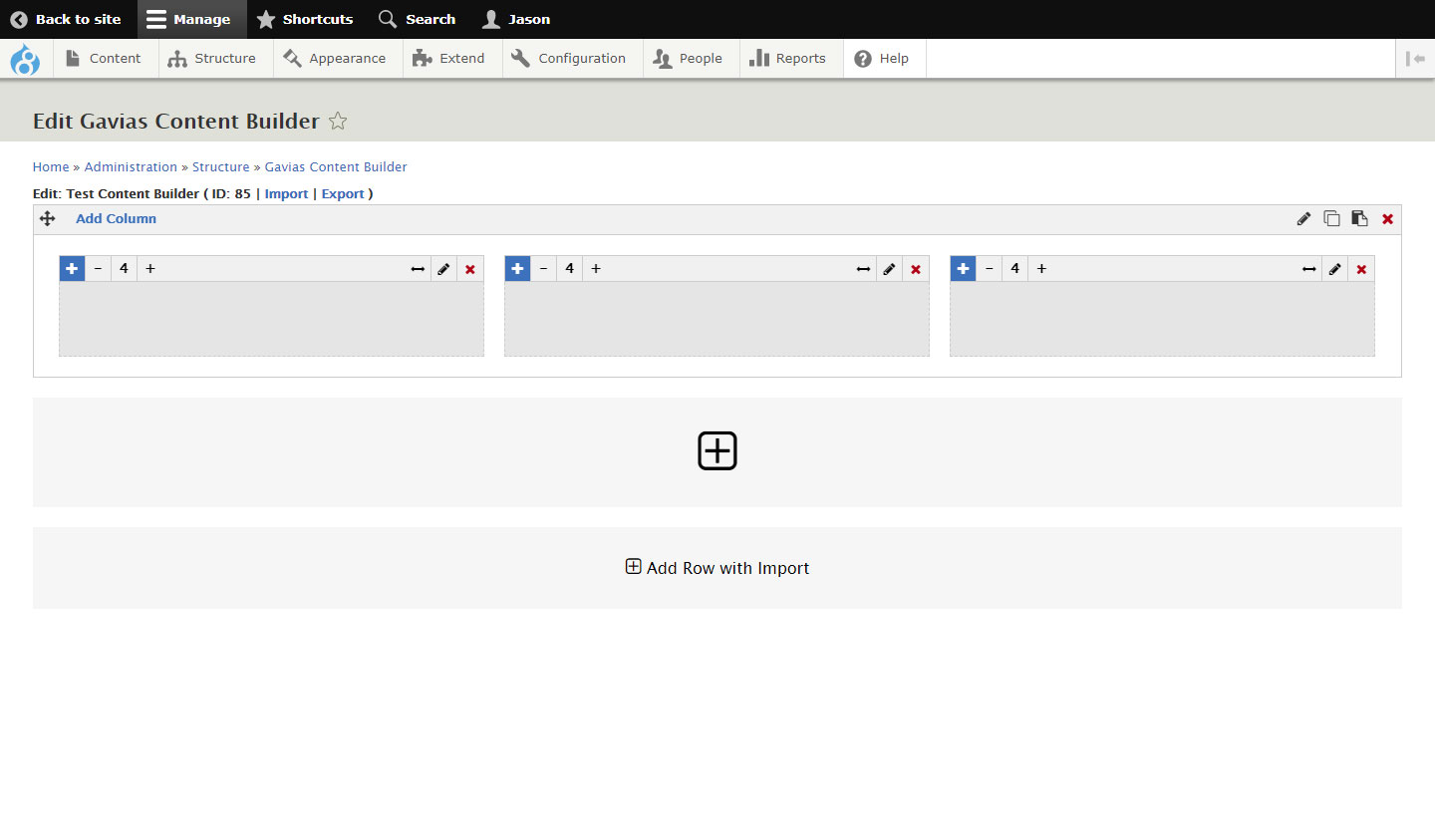Delete the row with the red X
The height and width of the screenshot is (840, 1435).
click(1387, 219)
